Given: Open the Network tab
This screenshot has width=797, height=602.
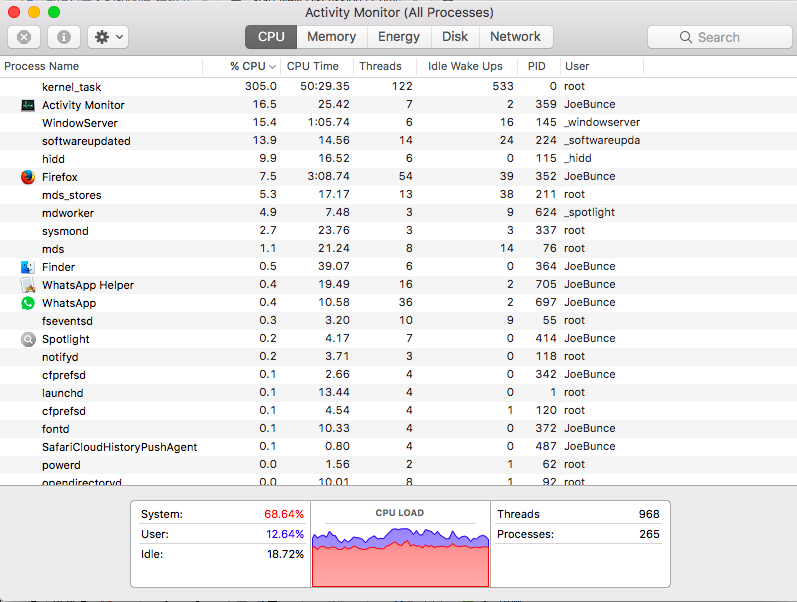Looking at the screenshot, I should tap(515, 37).
